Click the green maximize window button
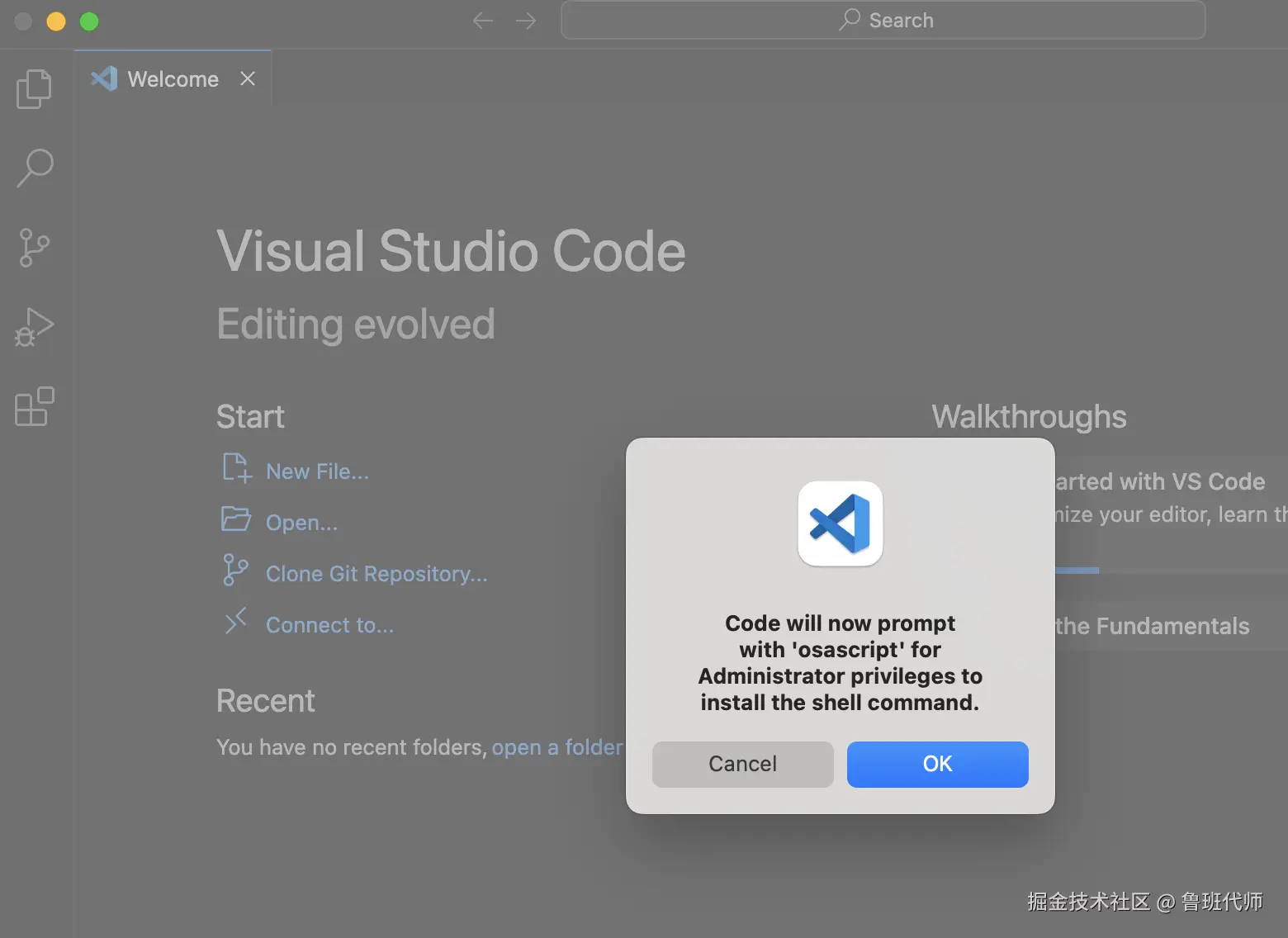The image size is (1288, 938). (89, 21)
